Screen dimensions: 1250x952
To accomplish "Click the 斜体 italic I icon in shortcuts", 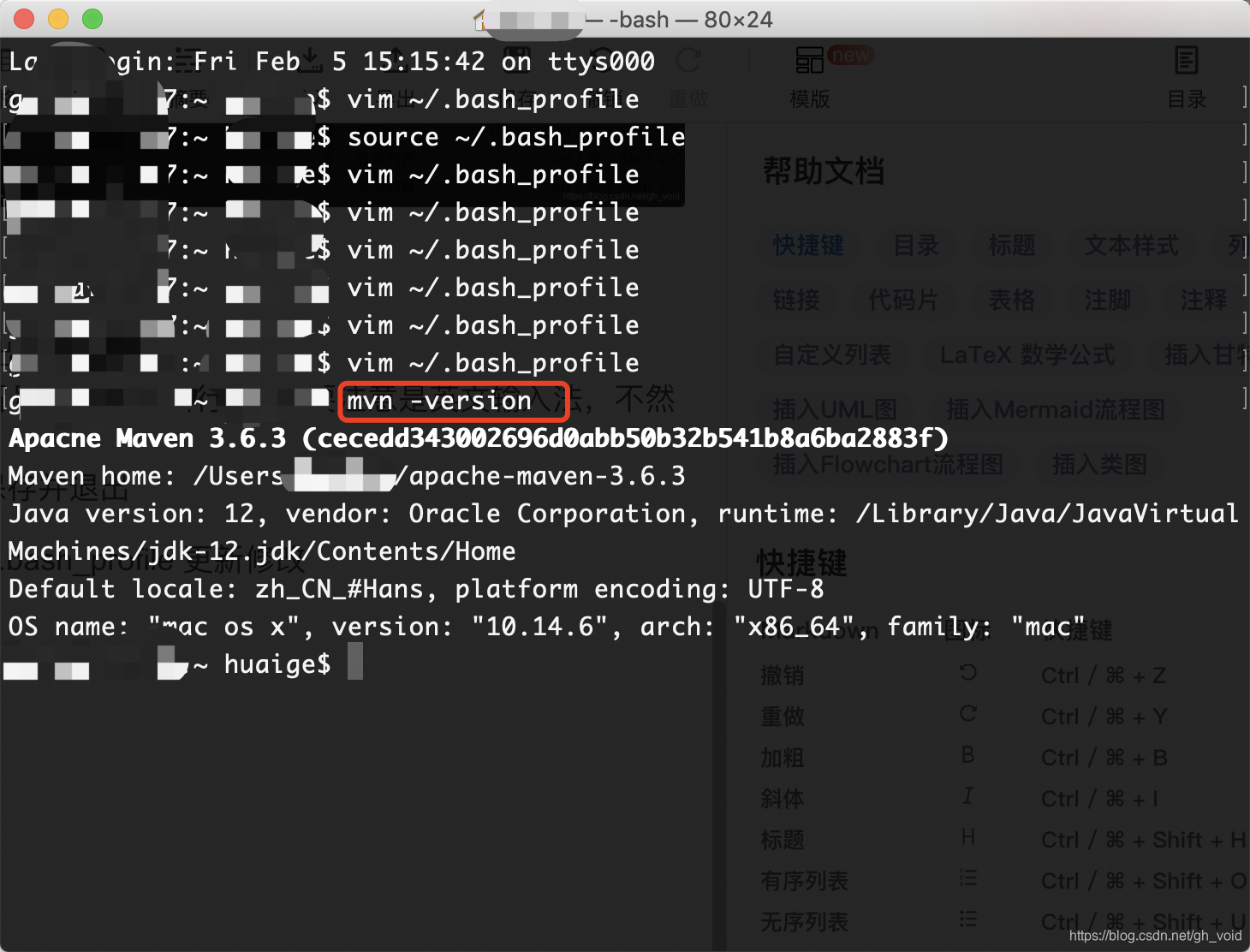I will point(968,796).
